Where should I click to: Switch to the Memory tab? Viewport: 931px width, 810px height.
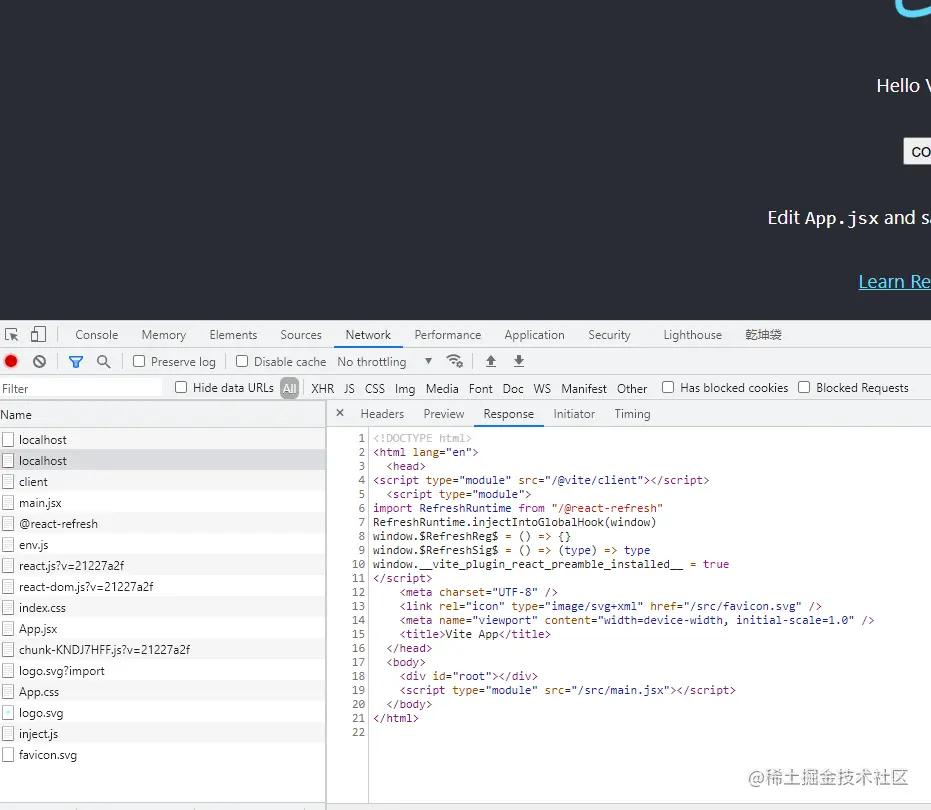coord(164,335)
